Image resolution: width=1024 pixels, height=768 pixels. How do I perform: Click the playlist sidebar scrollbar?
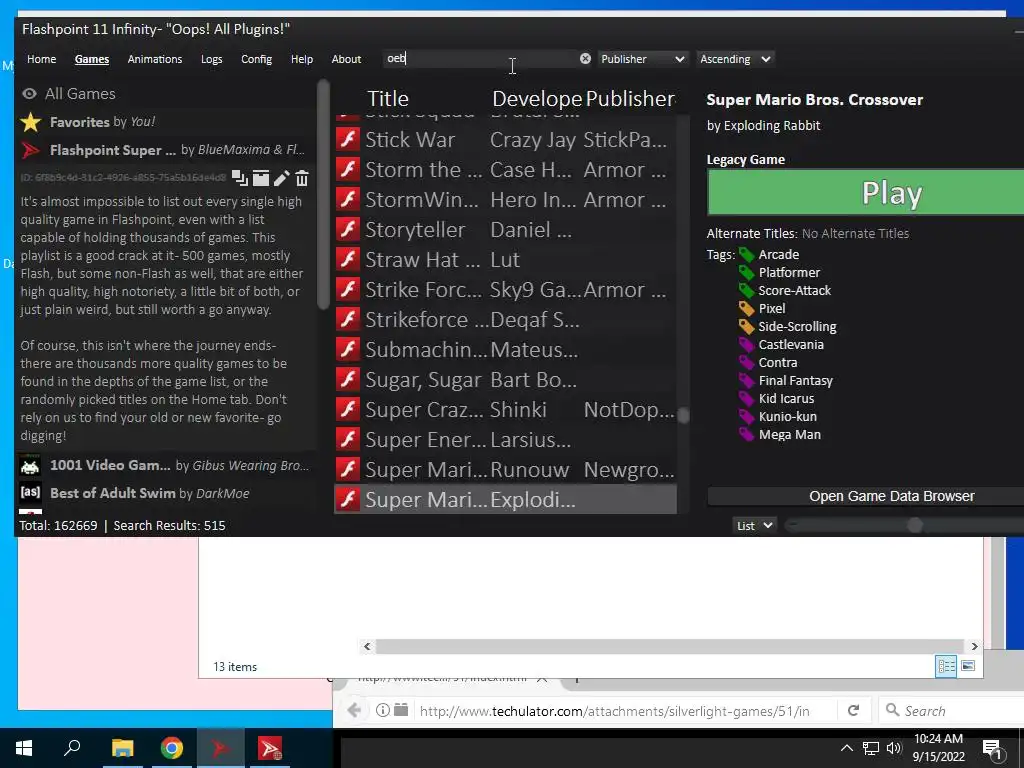(323, 196)
